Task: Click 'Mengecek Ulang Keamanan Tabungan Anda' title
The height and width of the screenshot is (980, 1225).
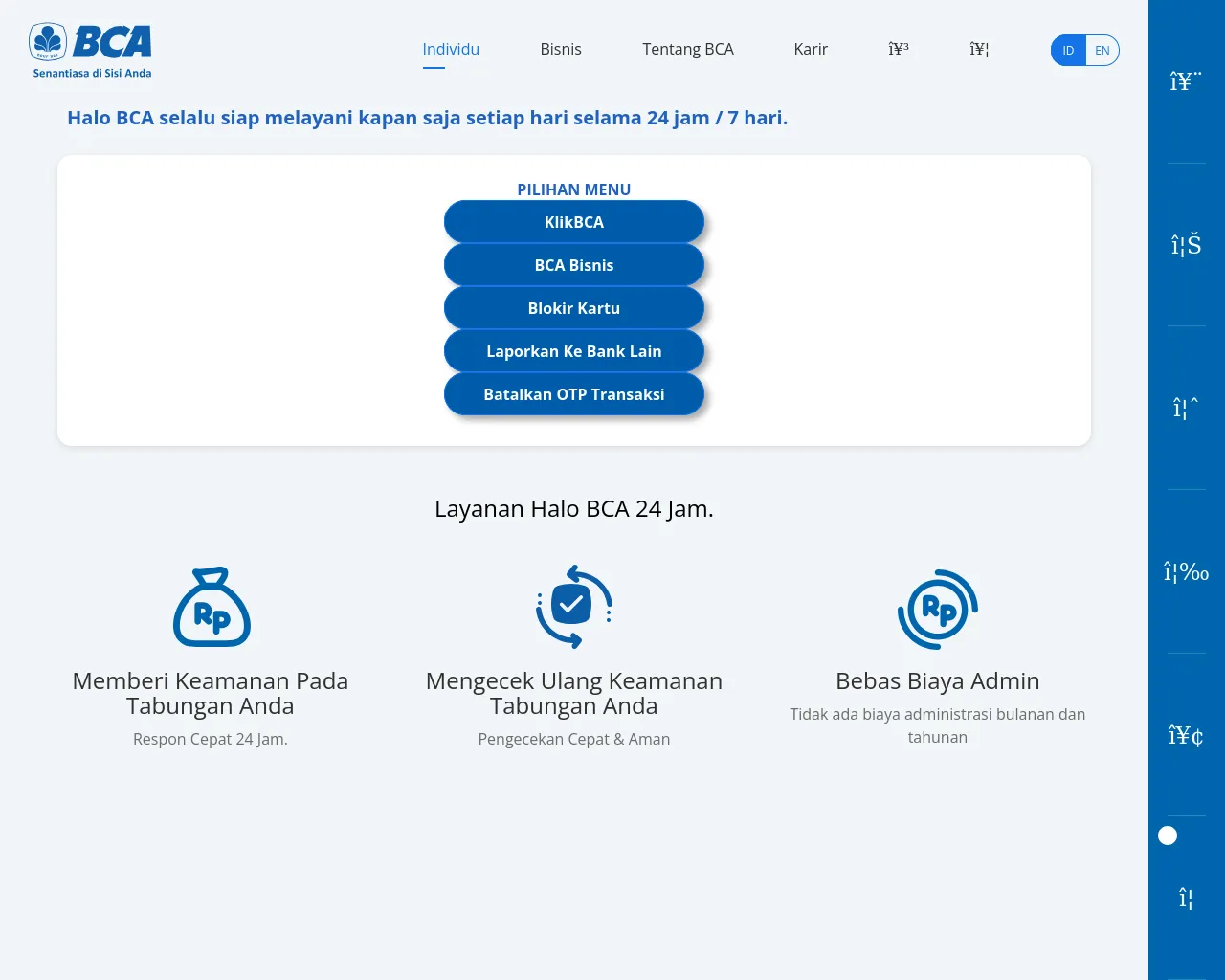Action: coord(574,694)
